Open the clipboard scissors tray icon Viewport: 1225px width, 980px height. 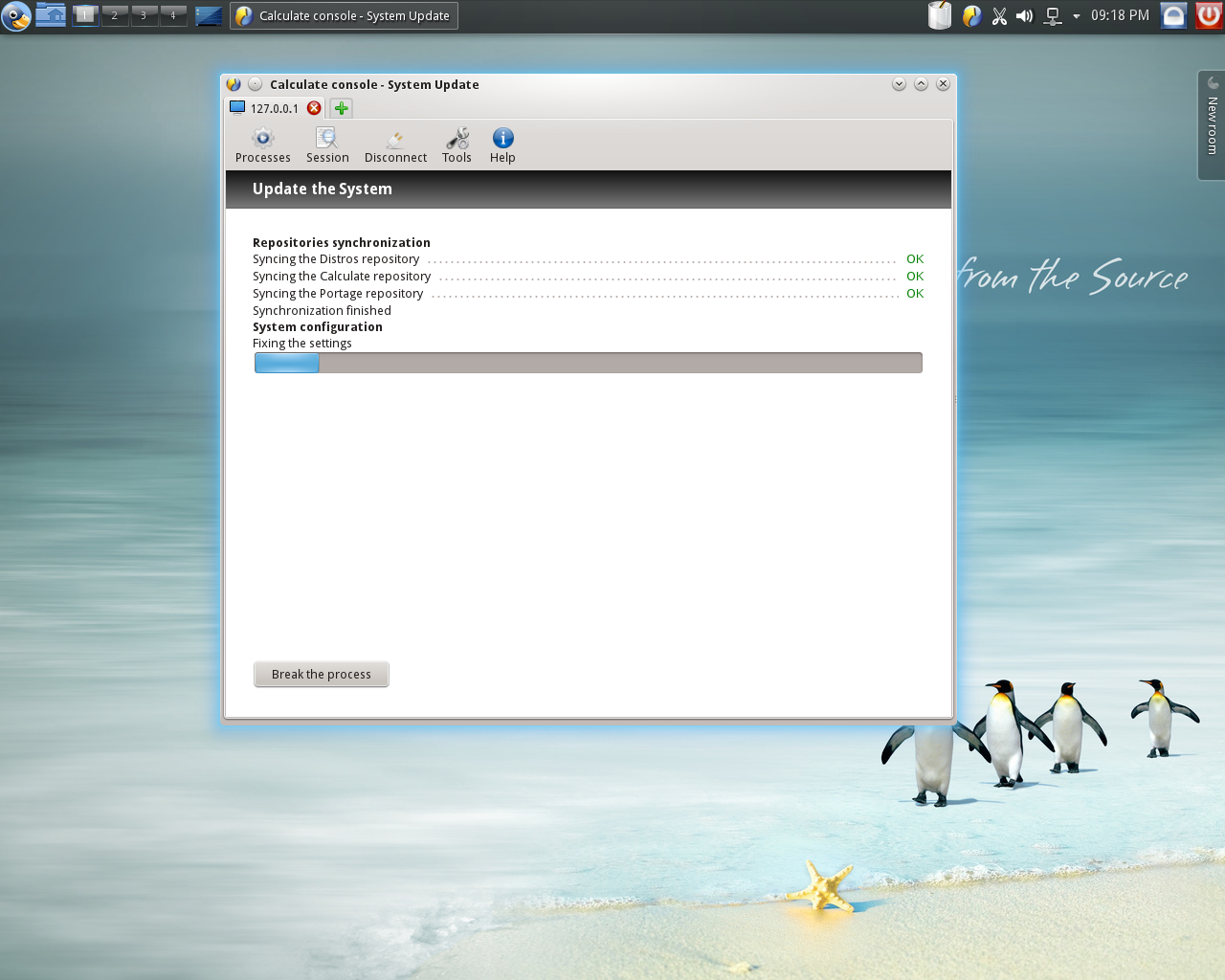point(999,15)
